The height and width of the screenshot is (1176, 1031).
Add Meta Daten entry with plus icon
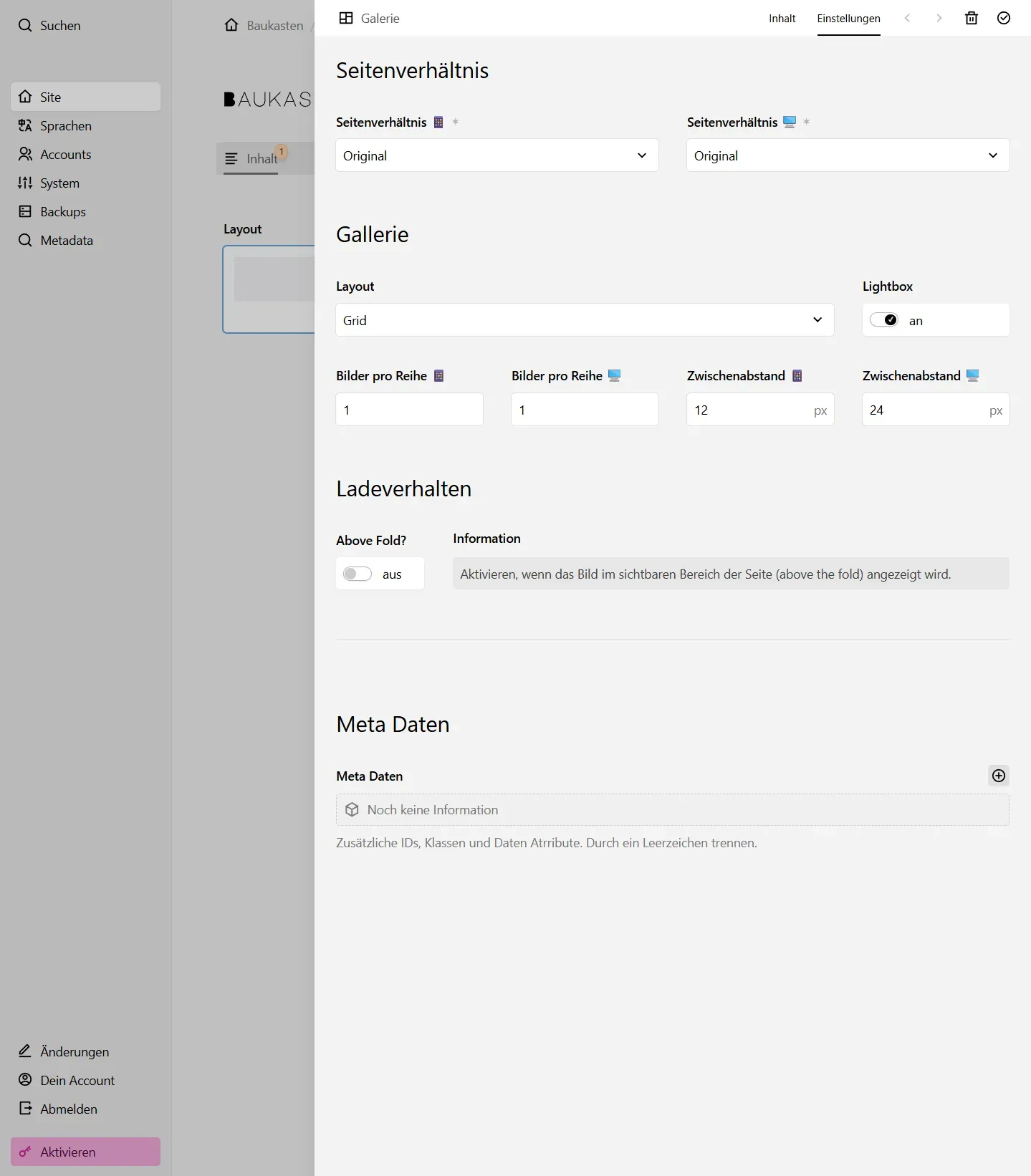[x=999, y=776]
